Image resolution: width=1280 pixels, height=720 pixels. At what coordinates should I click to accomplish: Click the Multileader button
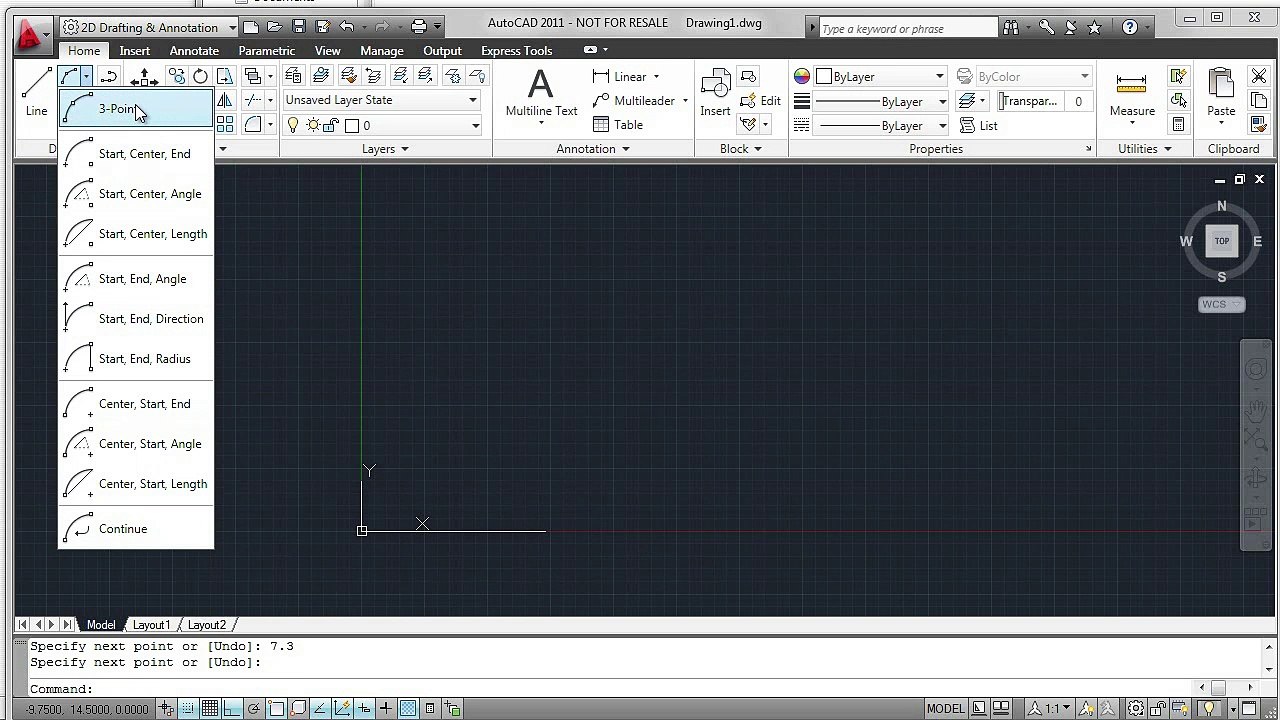634,101
